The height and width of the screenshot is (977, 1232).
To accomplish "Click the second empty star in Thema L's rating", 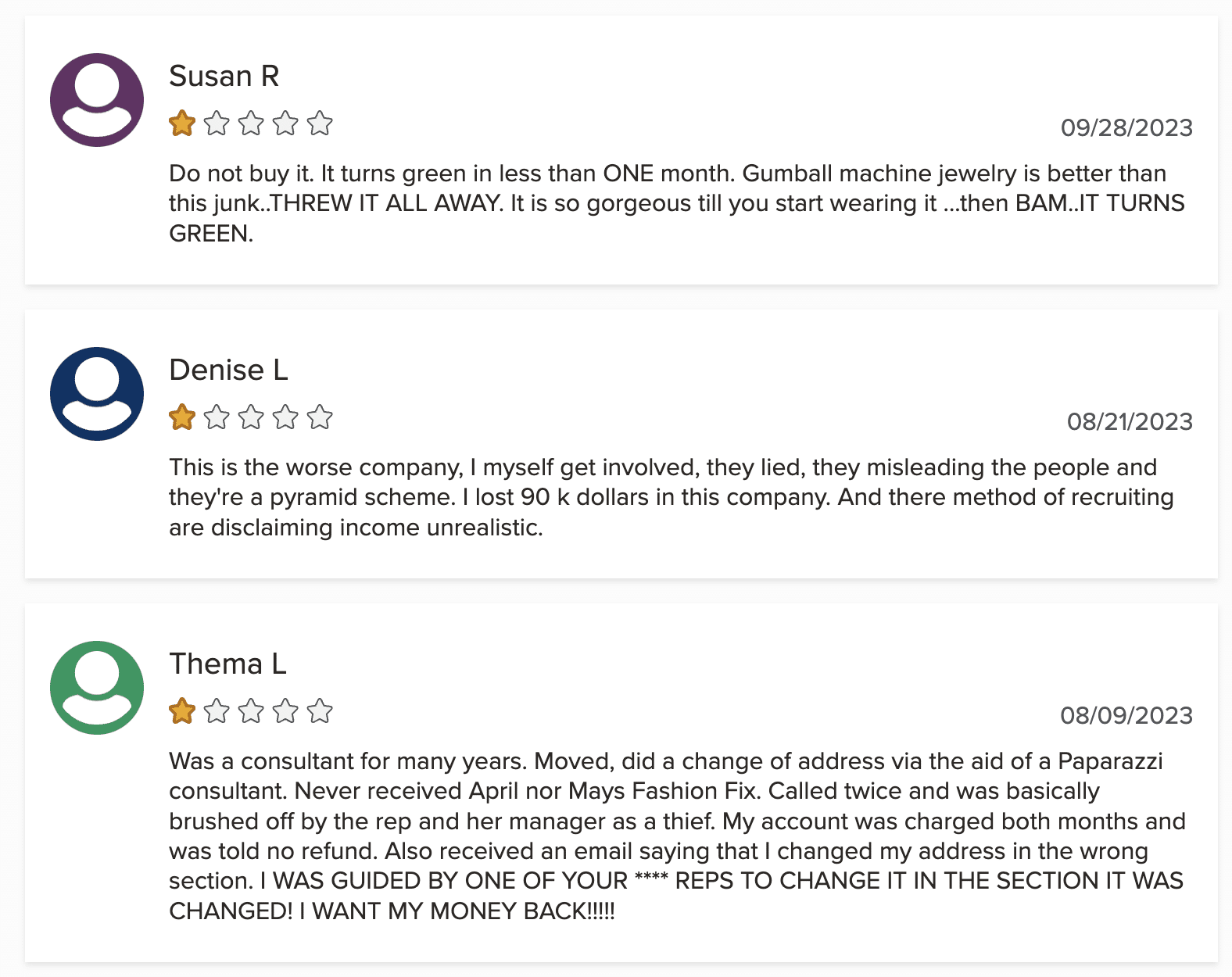I will [217, 711].
